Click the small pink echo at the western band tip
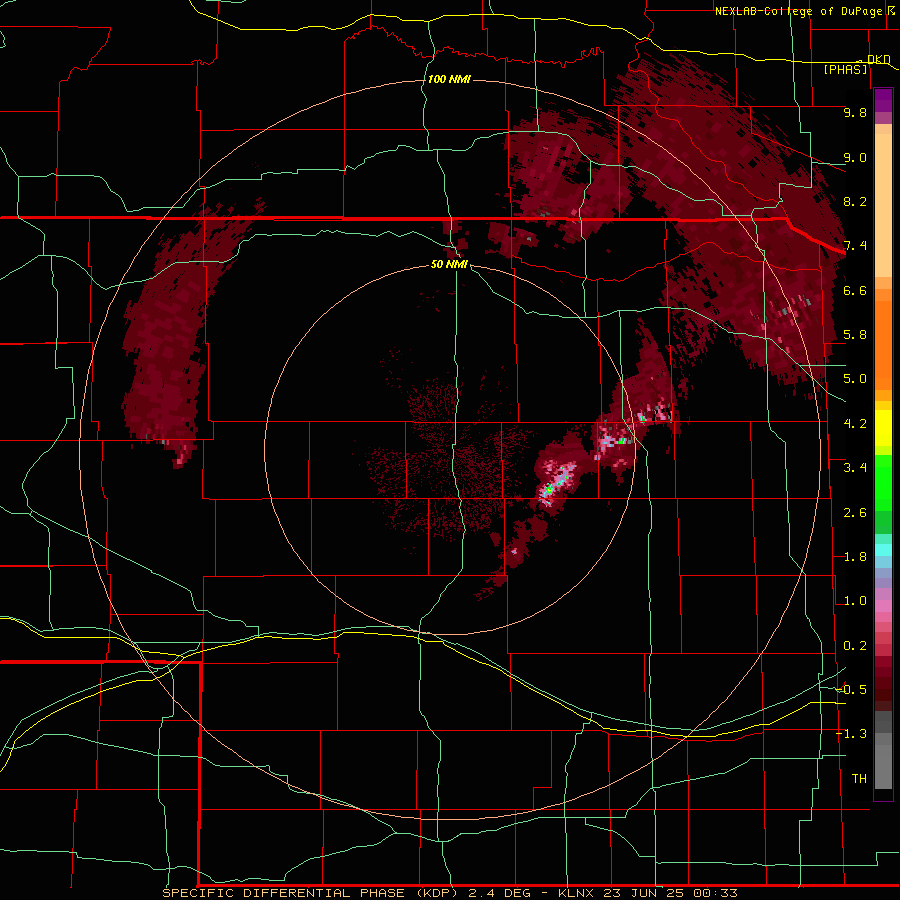 (x=181, y=457)
